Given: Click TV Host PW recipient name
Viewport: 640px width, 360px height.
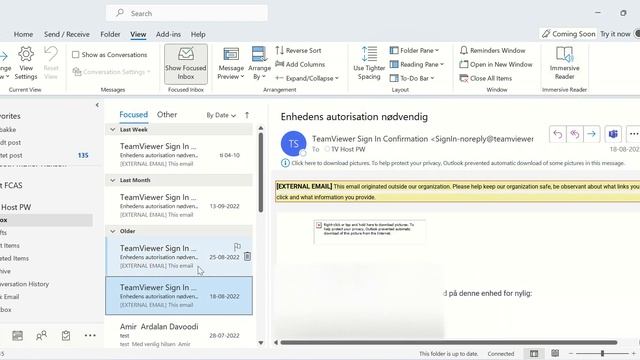Looking at the screenshot, I should (348, 149).
